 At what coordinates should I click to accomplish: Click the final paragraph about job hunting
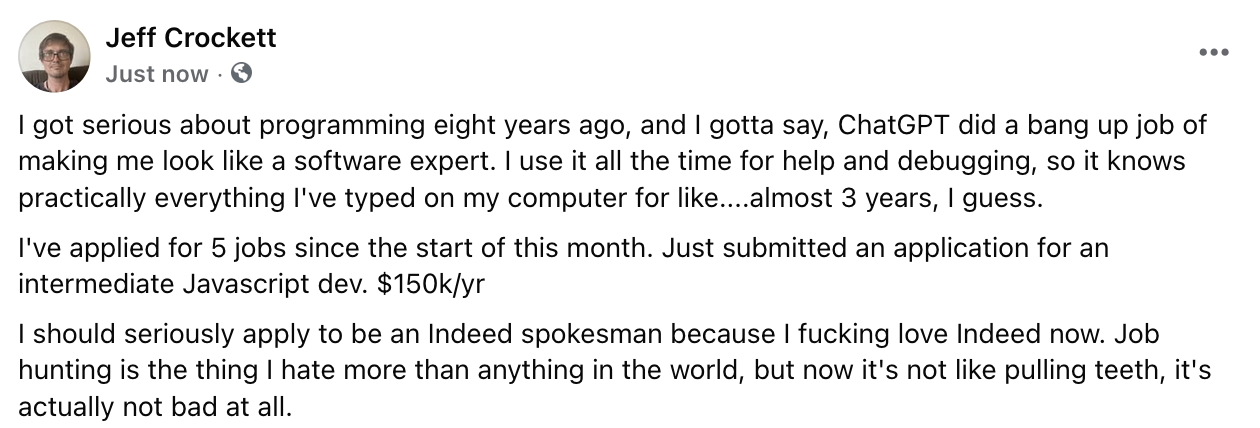tap(600, 370)
